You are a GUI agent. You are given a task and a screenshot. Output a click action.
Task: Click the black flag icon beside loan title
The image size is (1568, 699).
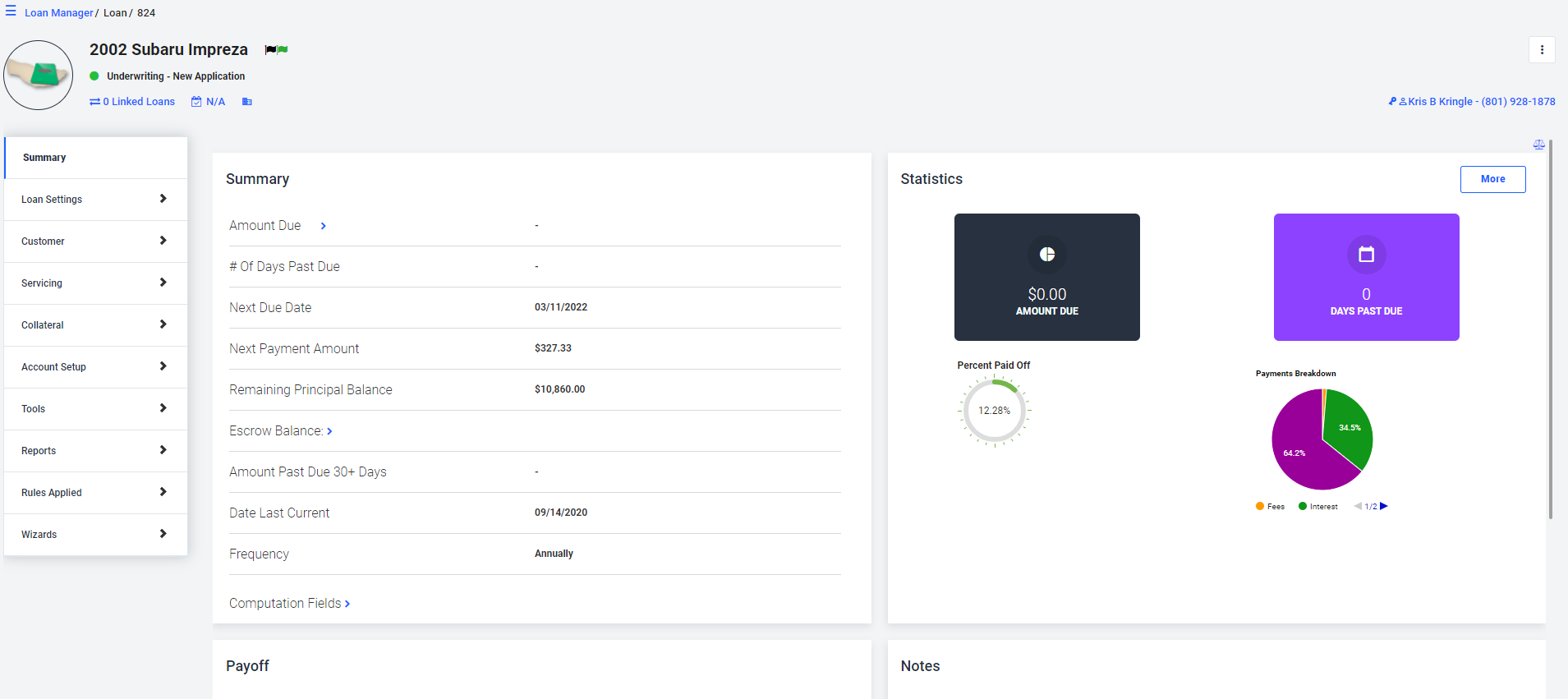[270, 50]
